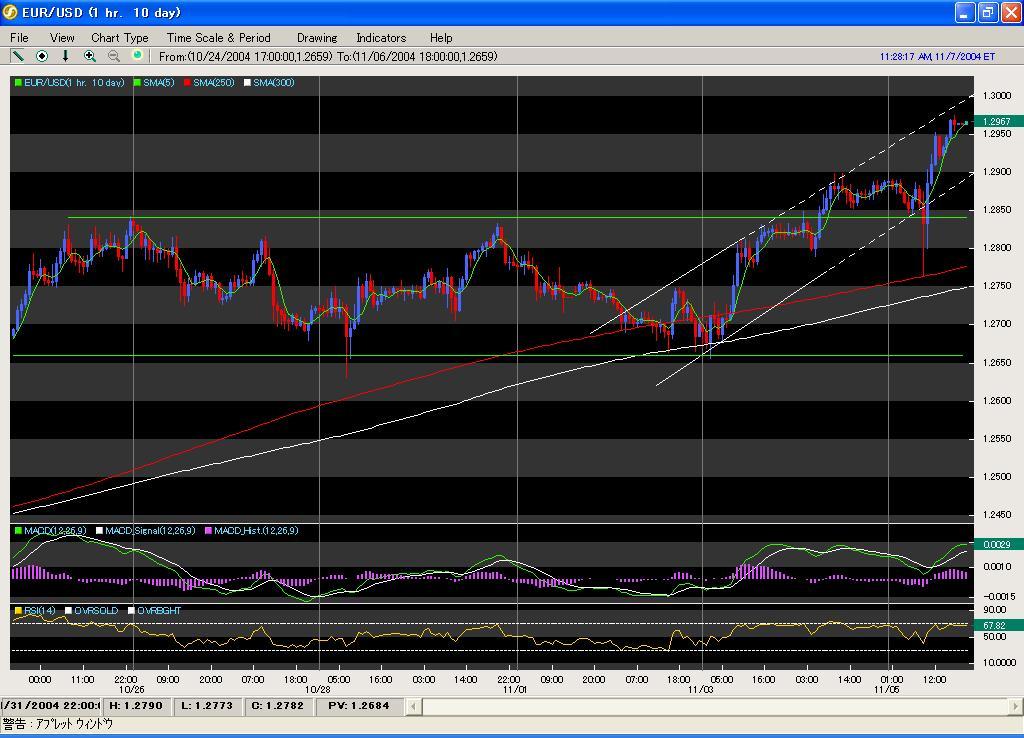Click the EUR/USD(1 hr. 10 day) legend label
The width and height of the screenshot is (1024, 738).
pos(74,83)
